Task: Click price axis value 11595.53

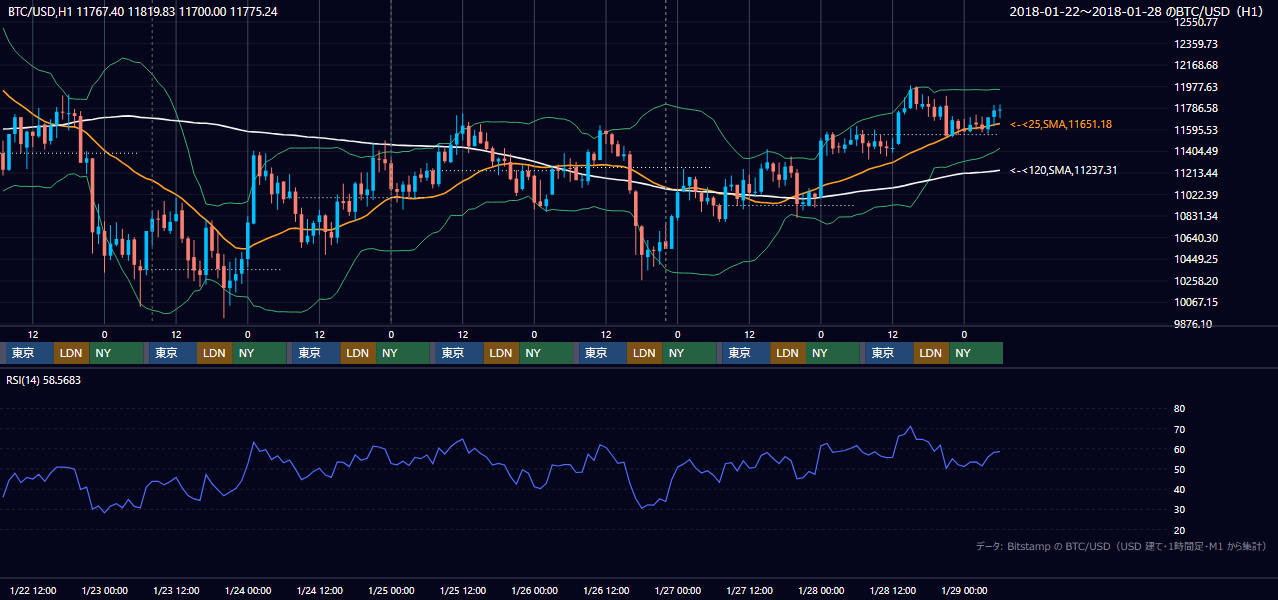Action: 1195,130
